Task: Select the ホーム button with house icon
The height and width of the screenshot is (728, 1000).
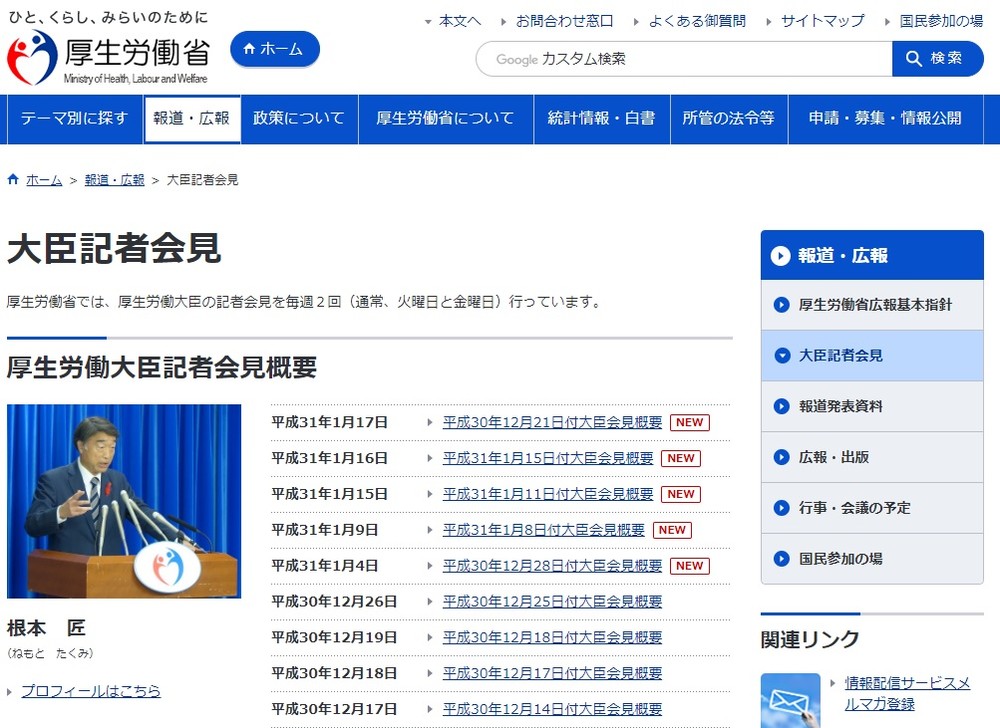Action: point(274,48)
